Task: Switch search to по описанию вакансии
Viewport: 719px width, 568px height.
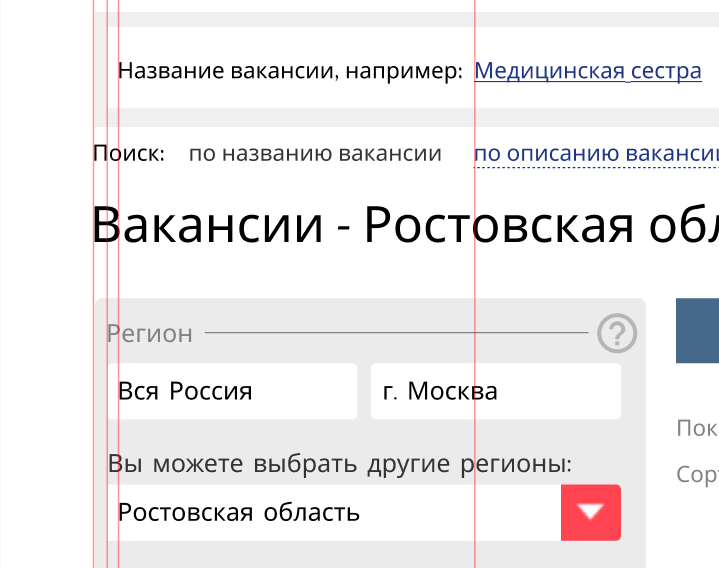Action: click(596, 154)
